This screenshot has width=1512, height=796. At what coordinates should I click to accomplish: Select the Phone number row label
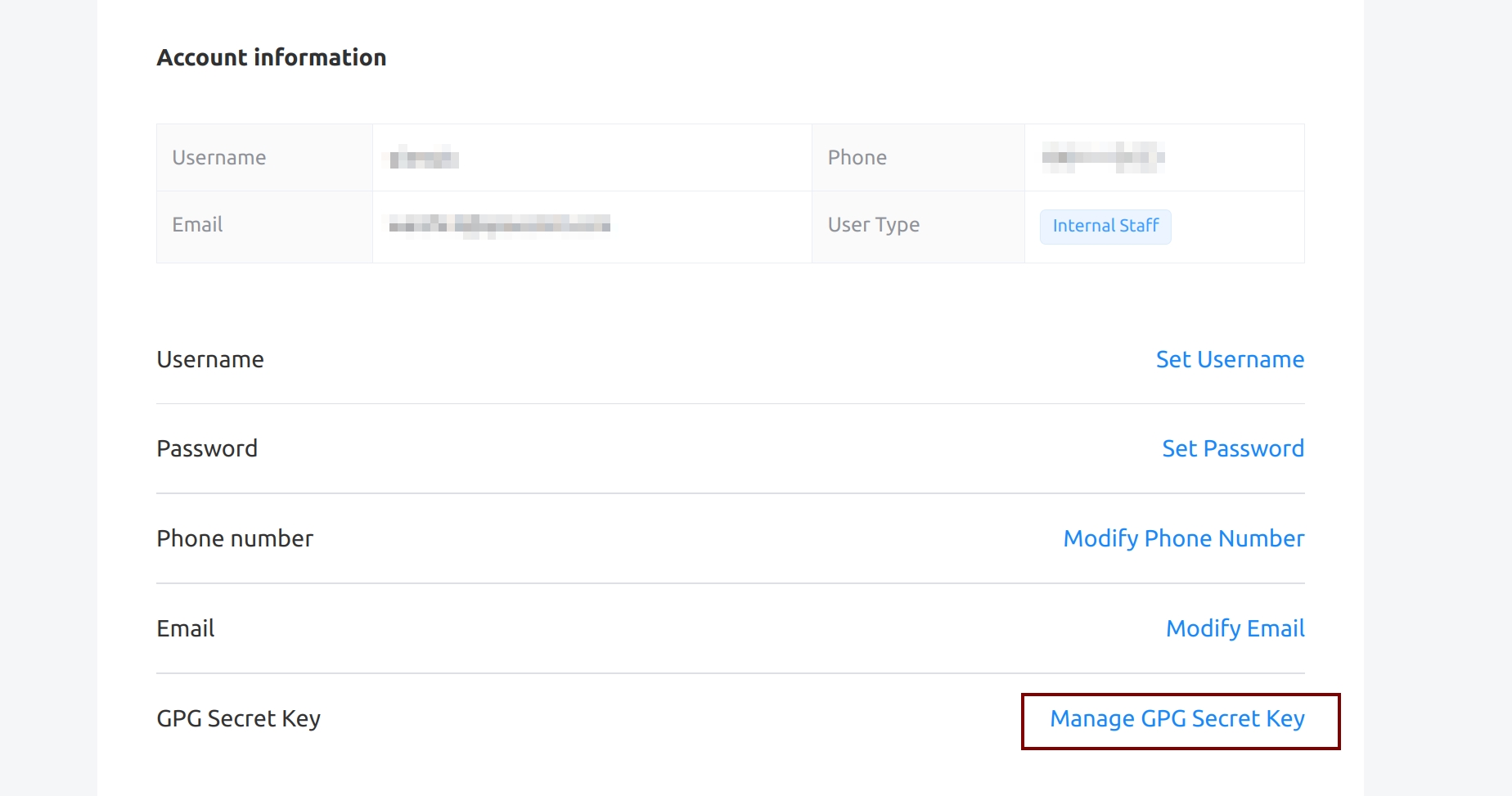[235, 538]
